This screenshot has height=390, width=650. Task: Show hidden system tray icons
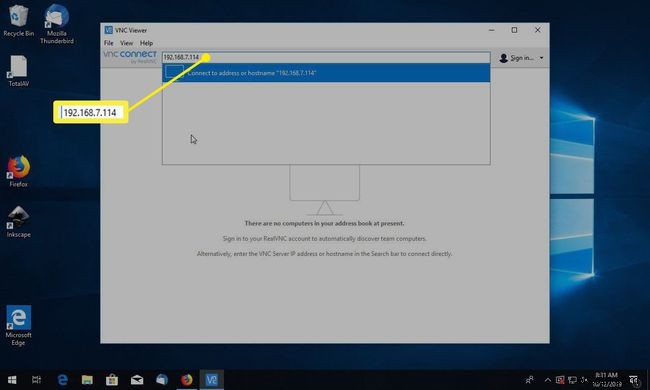(x=548, y=380)
